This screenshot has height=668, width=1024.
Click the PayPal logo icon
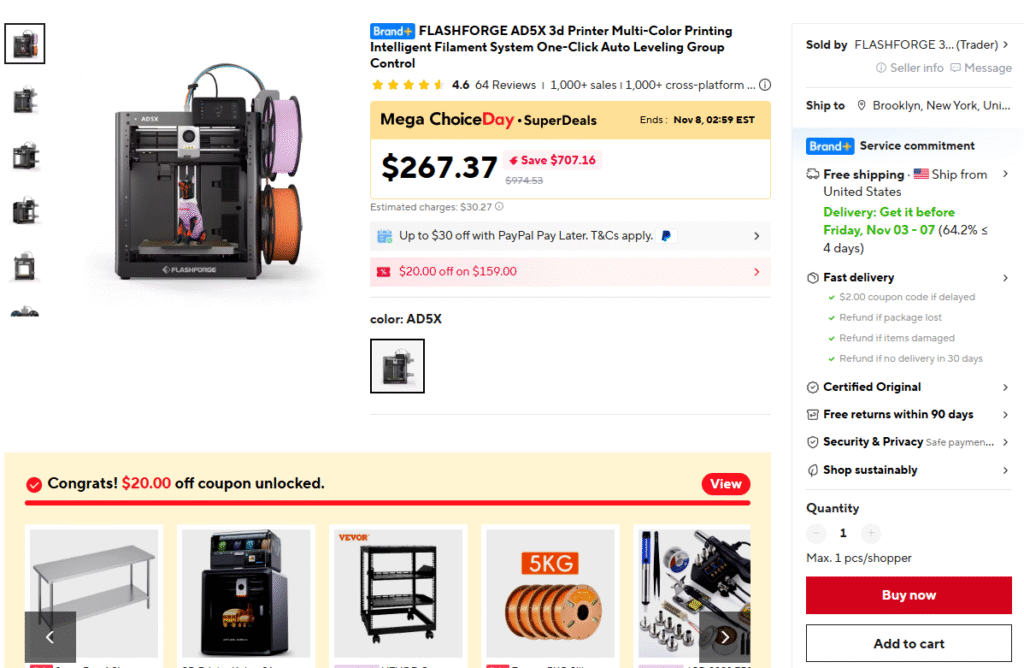pyautogui.click(x=666, y=236)
